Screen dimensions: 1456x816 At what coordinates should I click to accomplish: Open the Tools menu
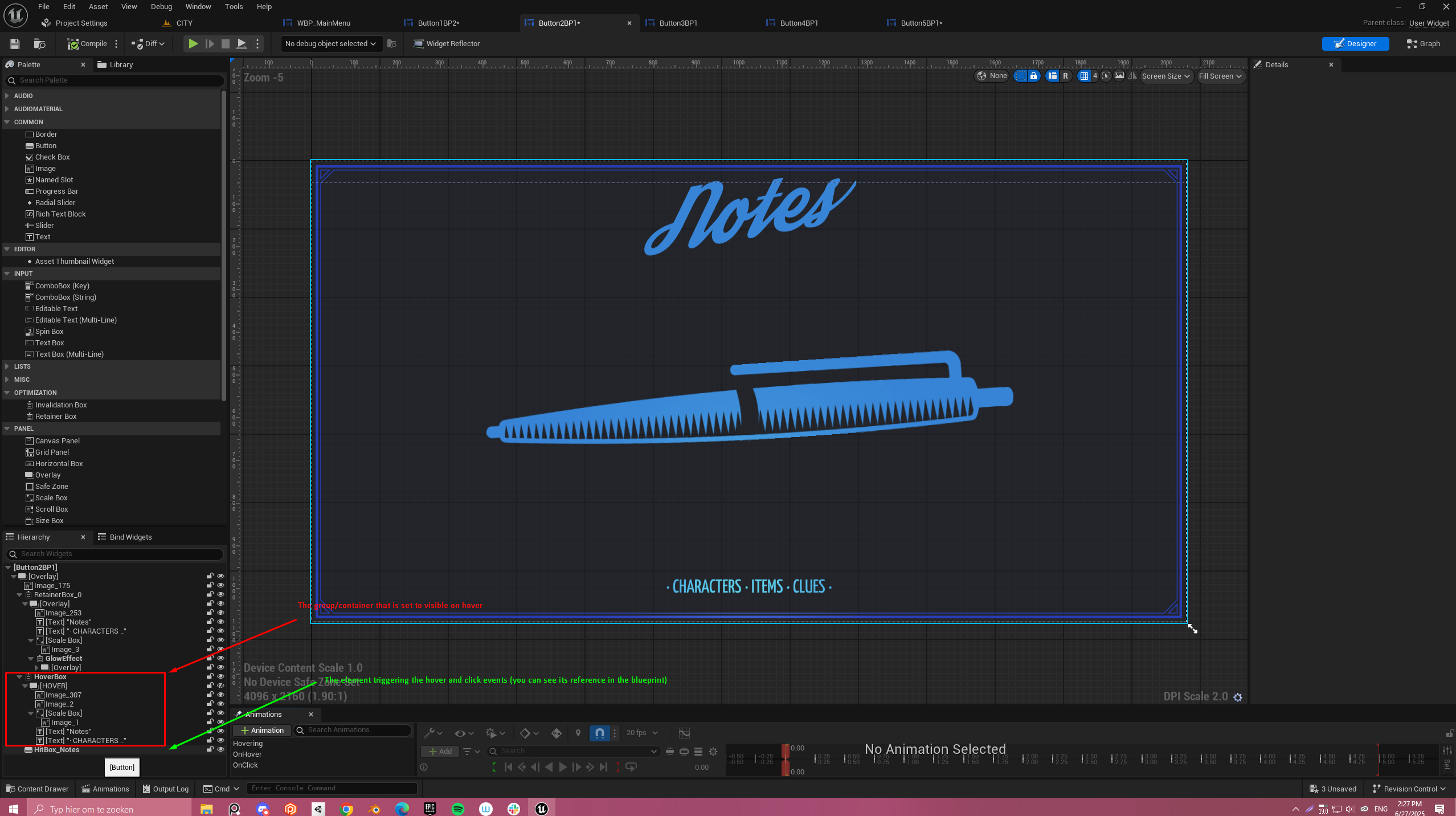point(234,6)
